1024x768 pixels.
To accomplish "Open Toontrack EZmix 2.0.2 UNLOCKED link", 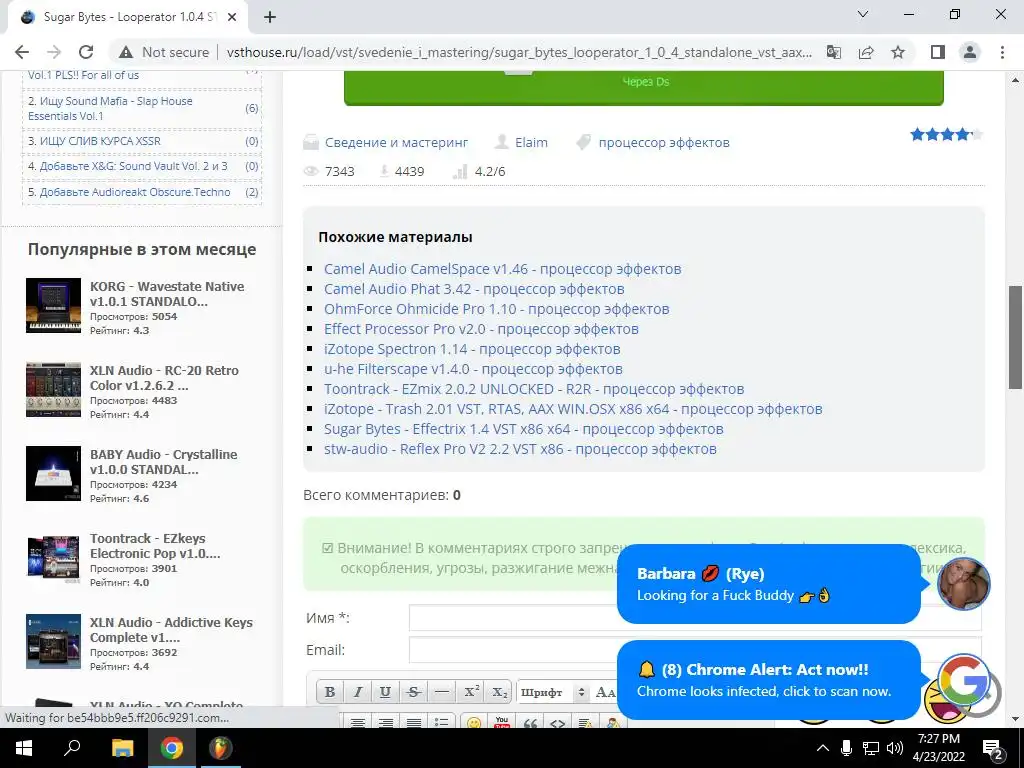I will pos(534,389).
